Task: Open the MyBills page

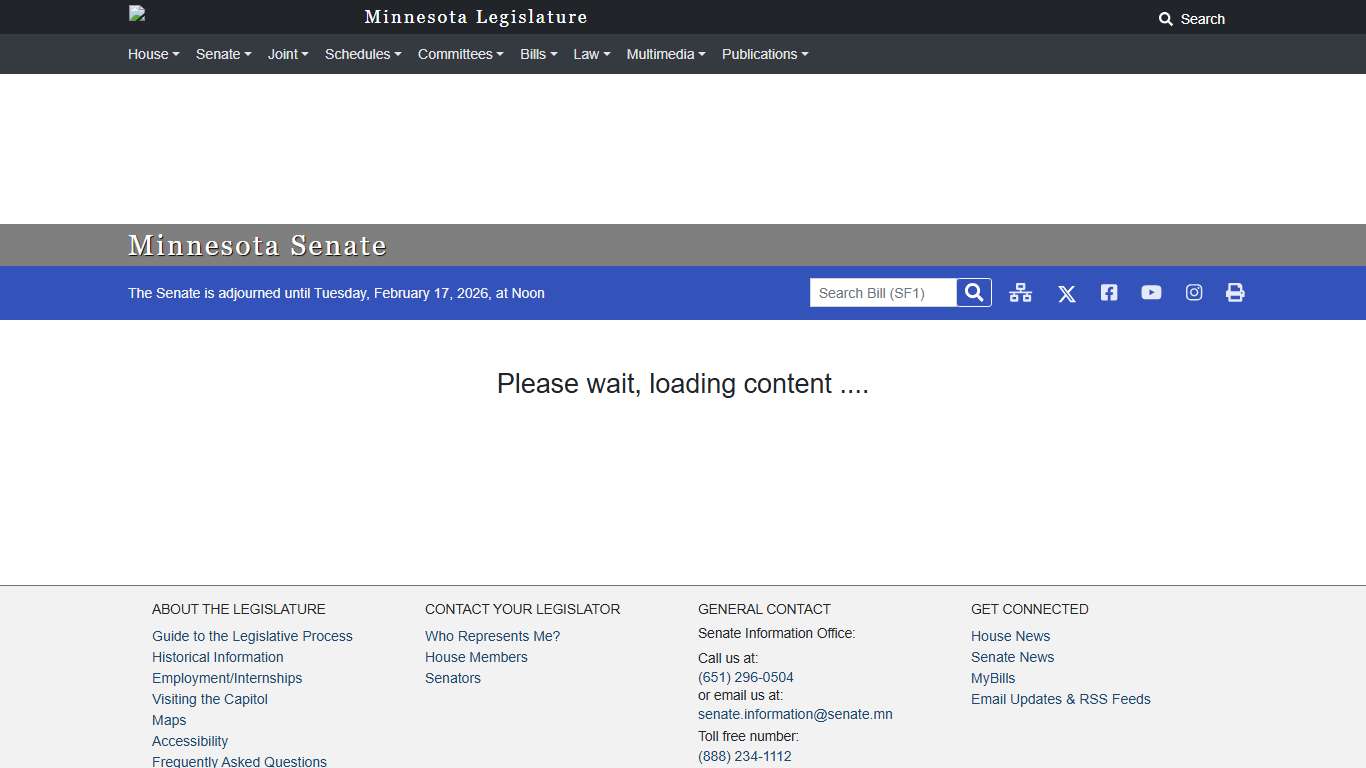Action: point(992,678)
